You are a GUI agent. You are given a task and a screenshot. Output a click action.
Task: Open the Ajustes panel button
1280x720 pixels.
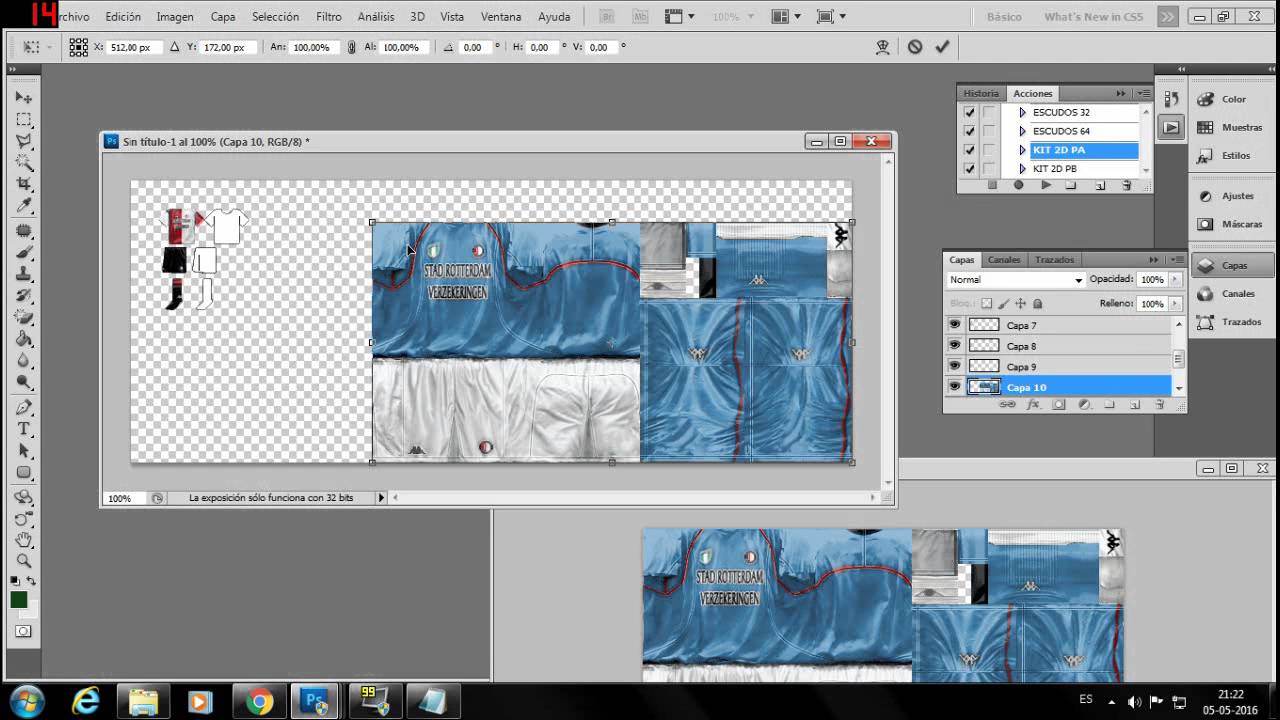click(1232, 196)
